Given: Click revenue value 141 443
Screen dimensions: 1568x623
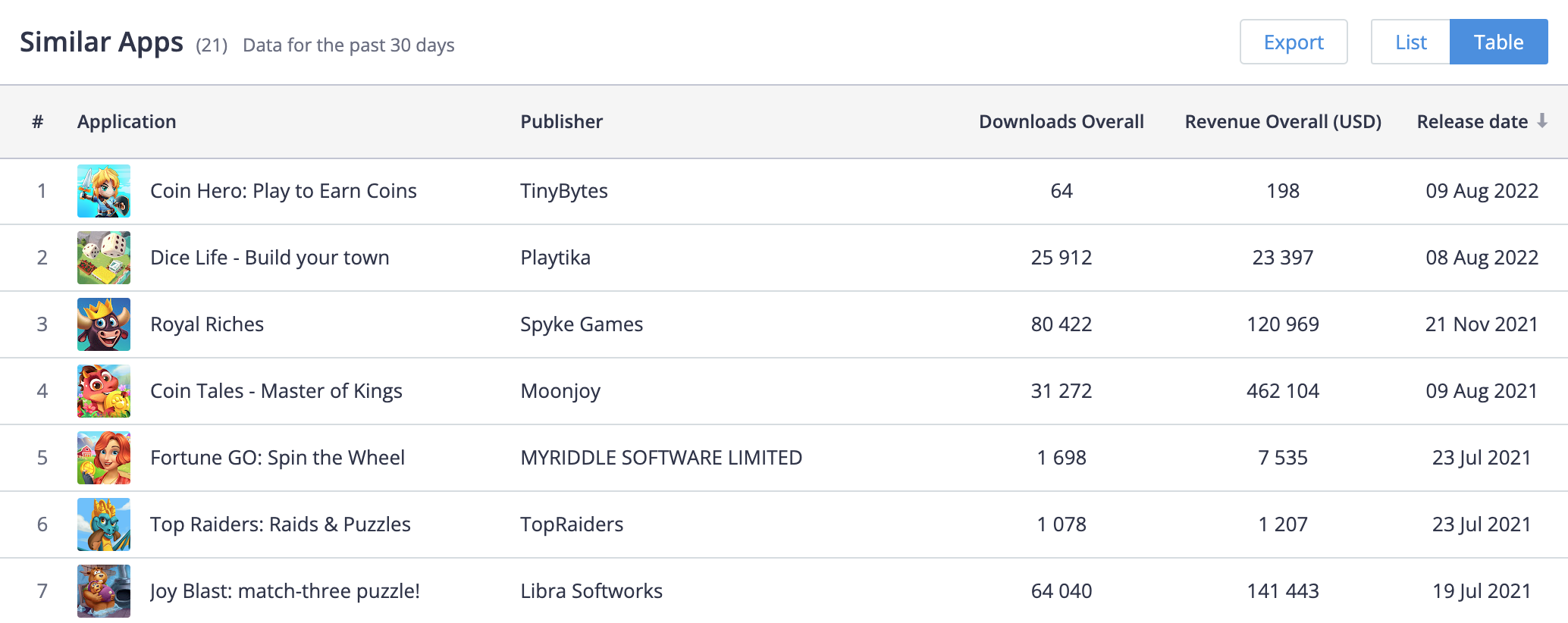Looking at the screenshot, I should click(1283, 591).
